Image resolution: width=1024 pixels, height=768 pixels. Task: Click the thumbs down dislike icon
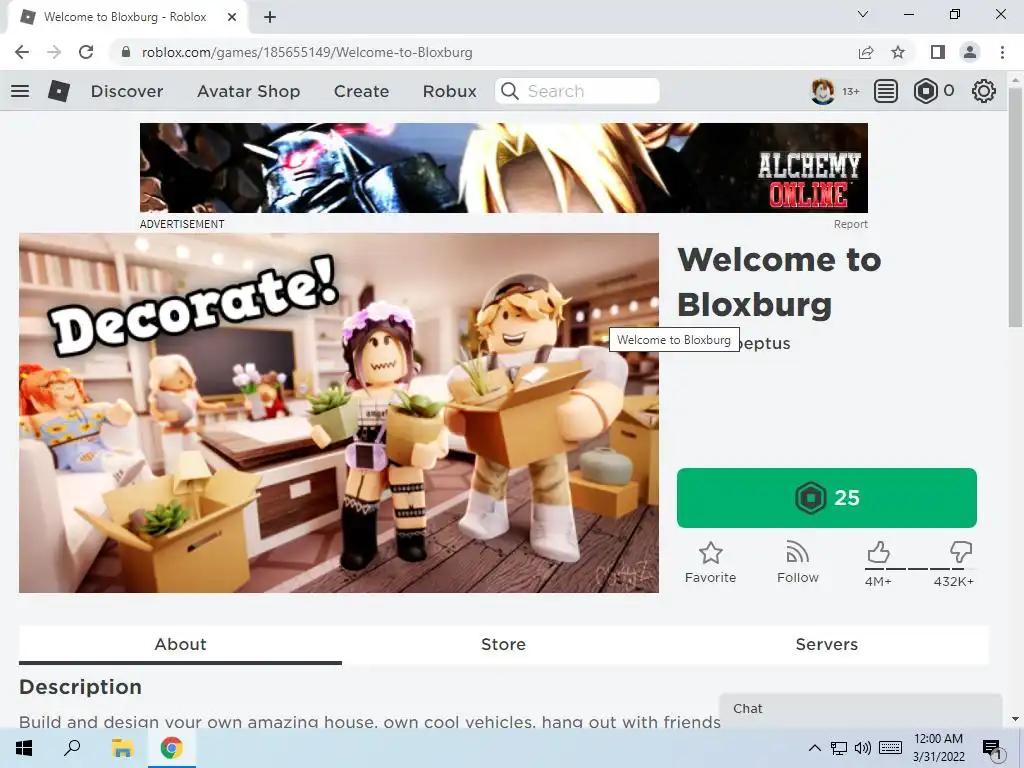coord(960,552)
